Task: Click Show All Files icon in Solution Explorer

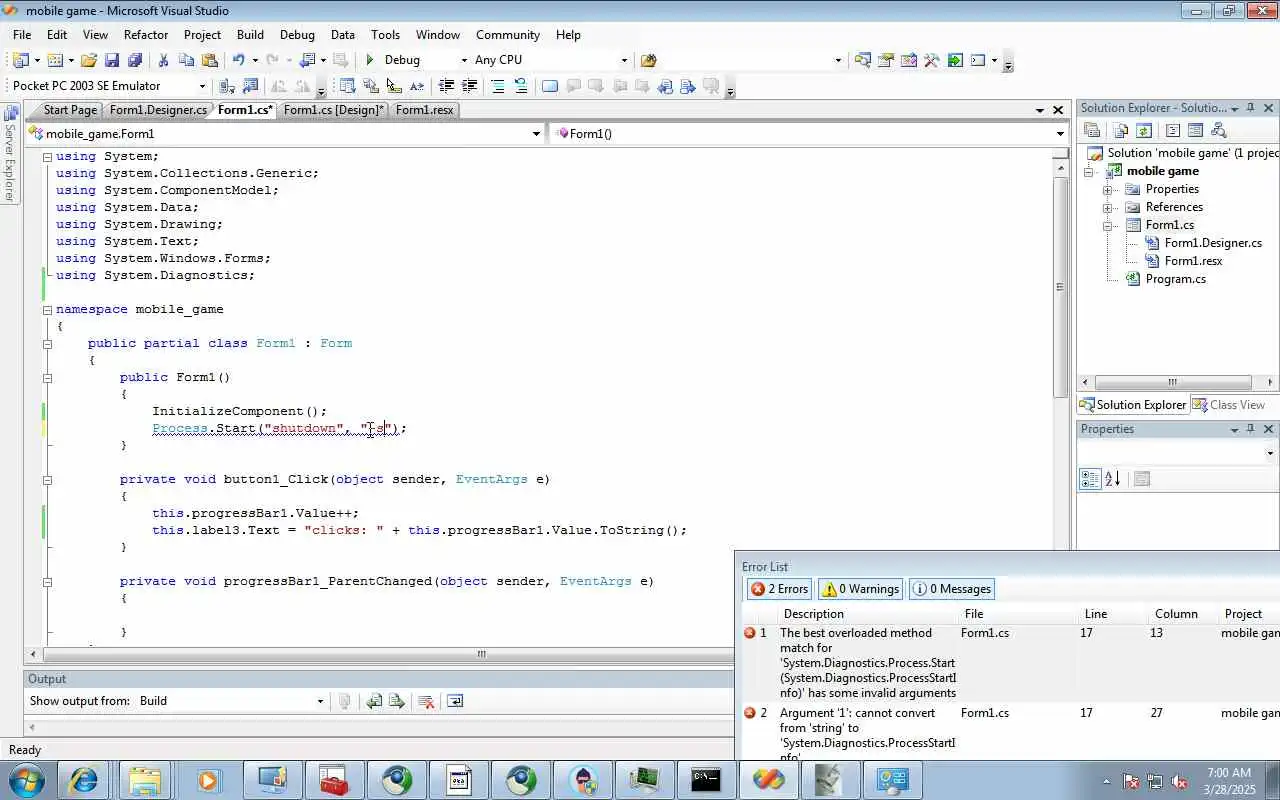Action: click(x=1120, y=130)
